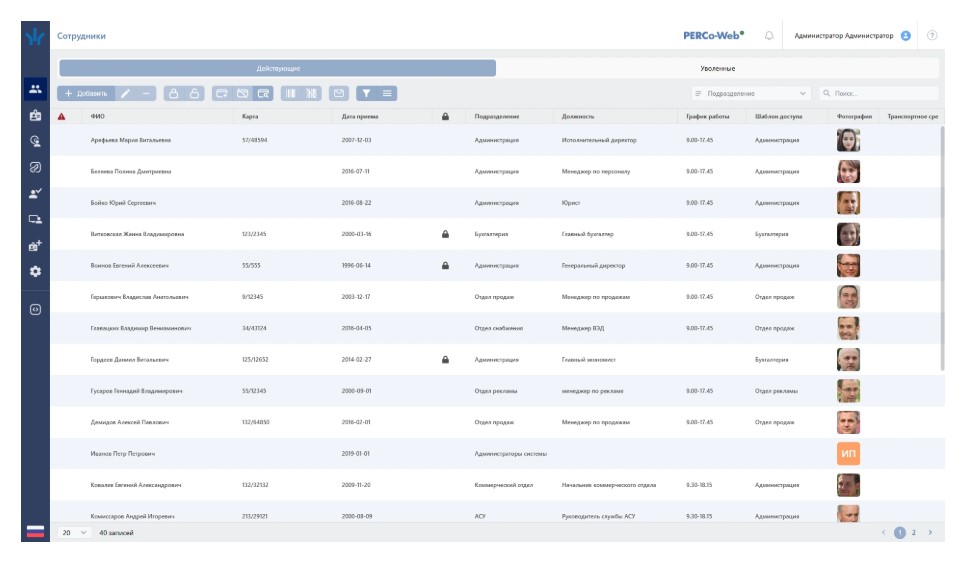Open the help question mark icon
Screen dimensions: 966x565
coord(932,35)
